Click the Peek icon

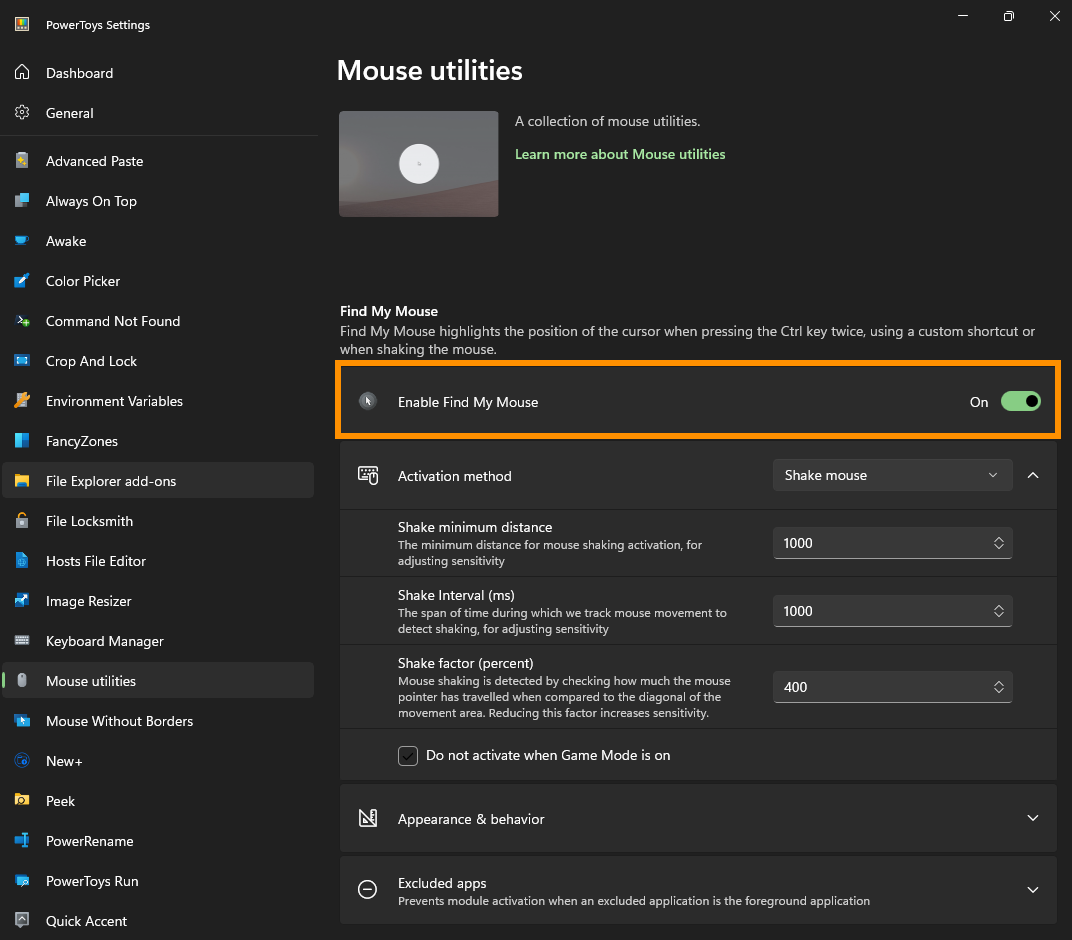click(x=22, y=801)
